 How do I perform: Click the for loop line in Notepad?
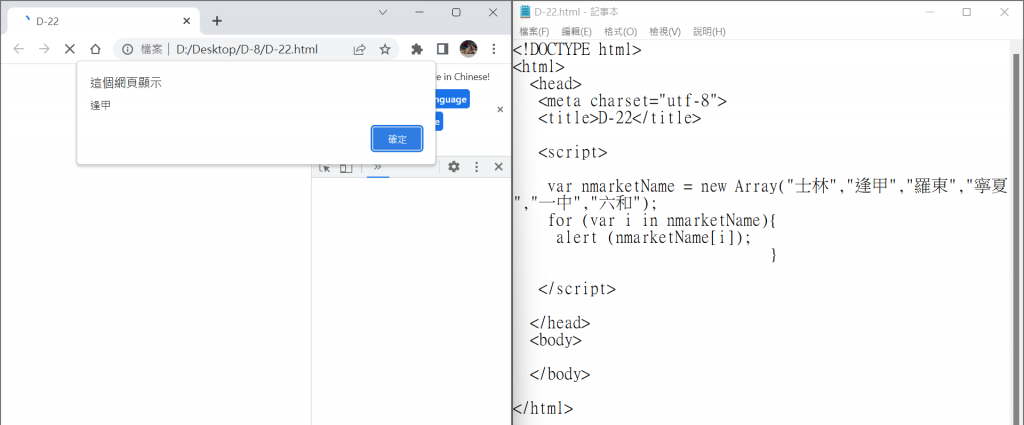coord(661,221)
